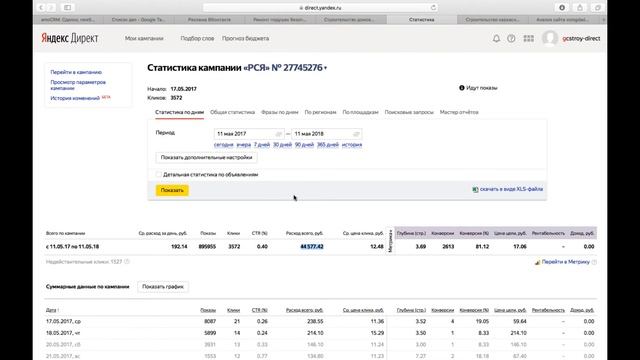Switch to Статистика browser tab
The width and height of the screenshot is (640, 360).
[x=422, y=20]
